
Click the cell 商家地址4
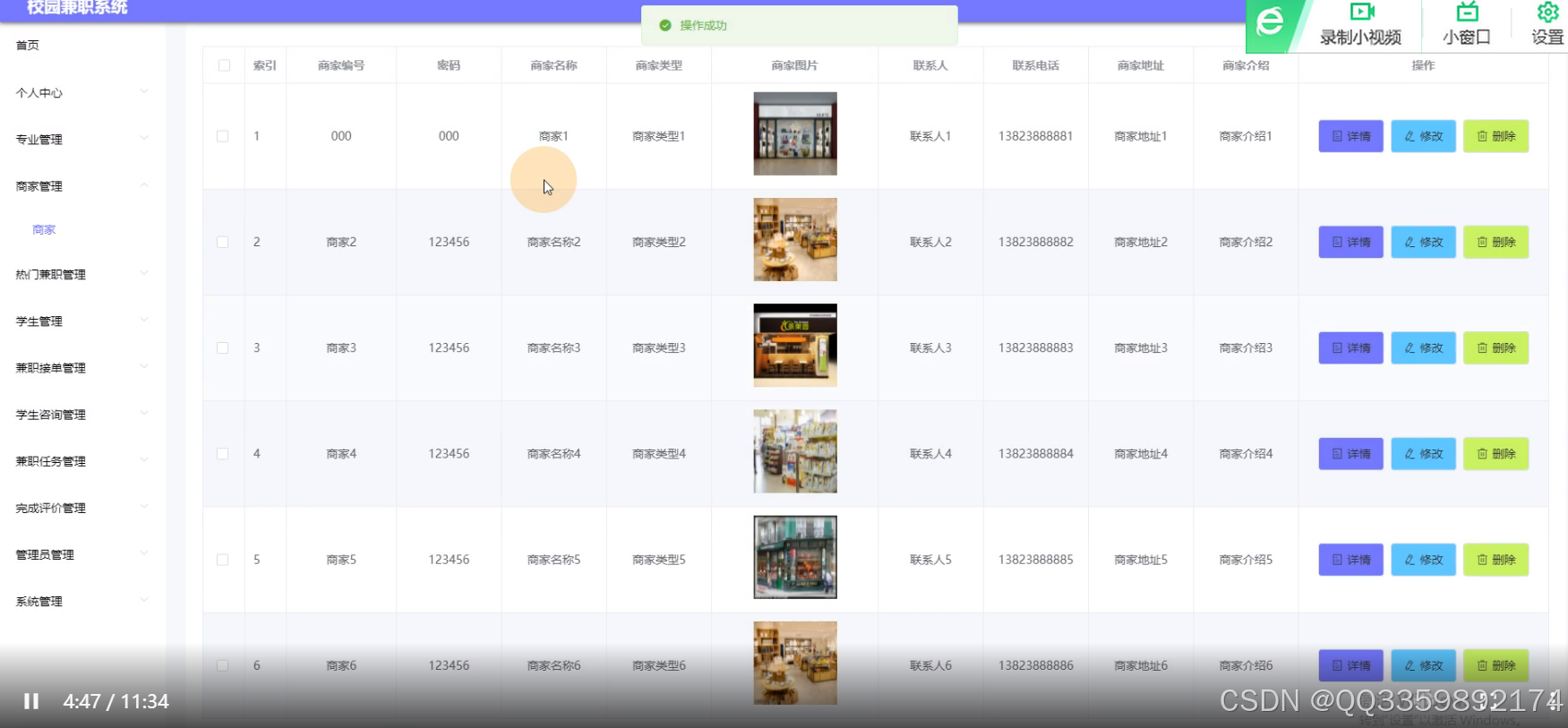point(1141,454)
